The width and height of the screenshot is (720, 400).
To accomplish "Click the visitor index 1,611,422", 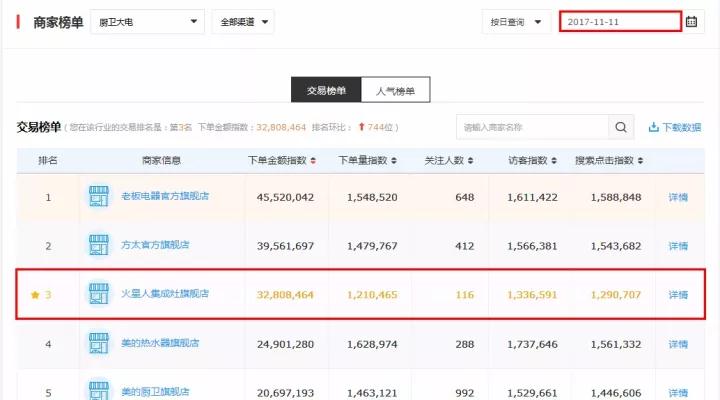I will 532,197.
